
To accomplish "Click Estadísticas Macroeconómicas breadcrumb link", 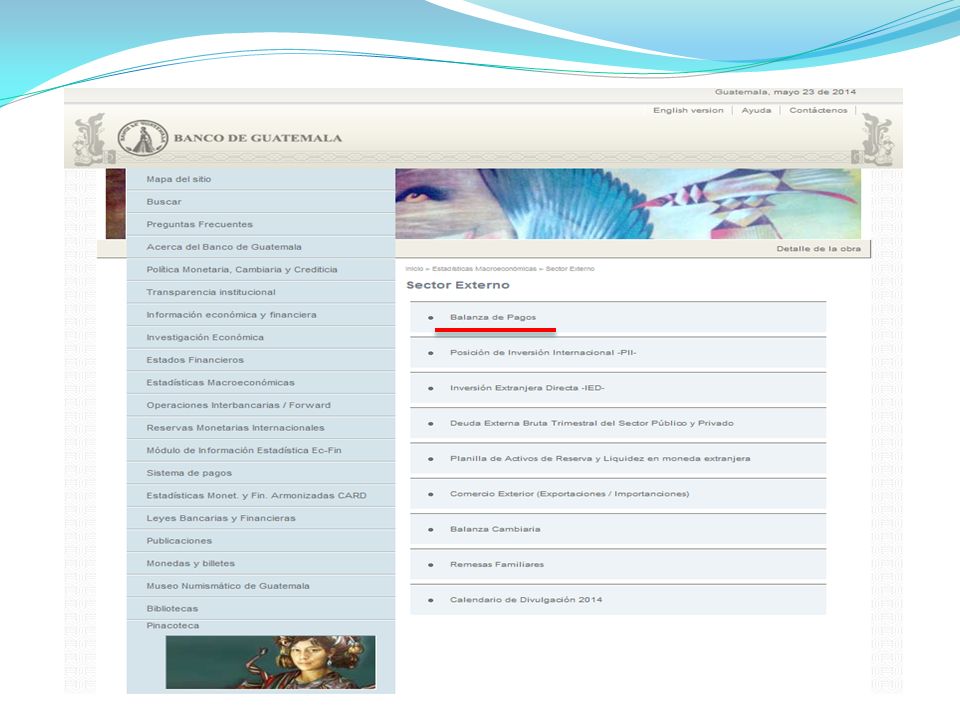I will (484, 269).
